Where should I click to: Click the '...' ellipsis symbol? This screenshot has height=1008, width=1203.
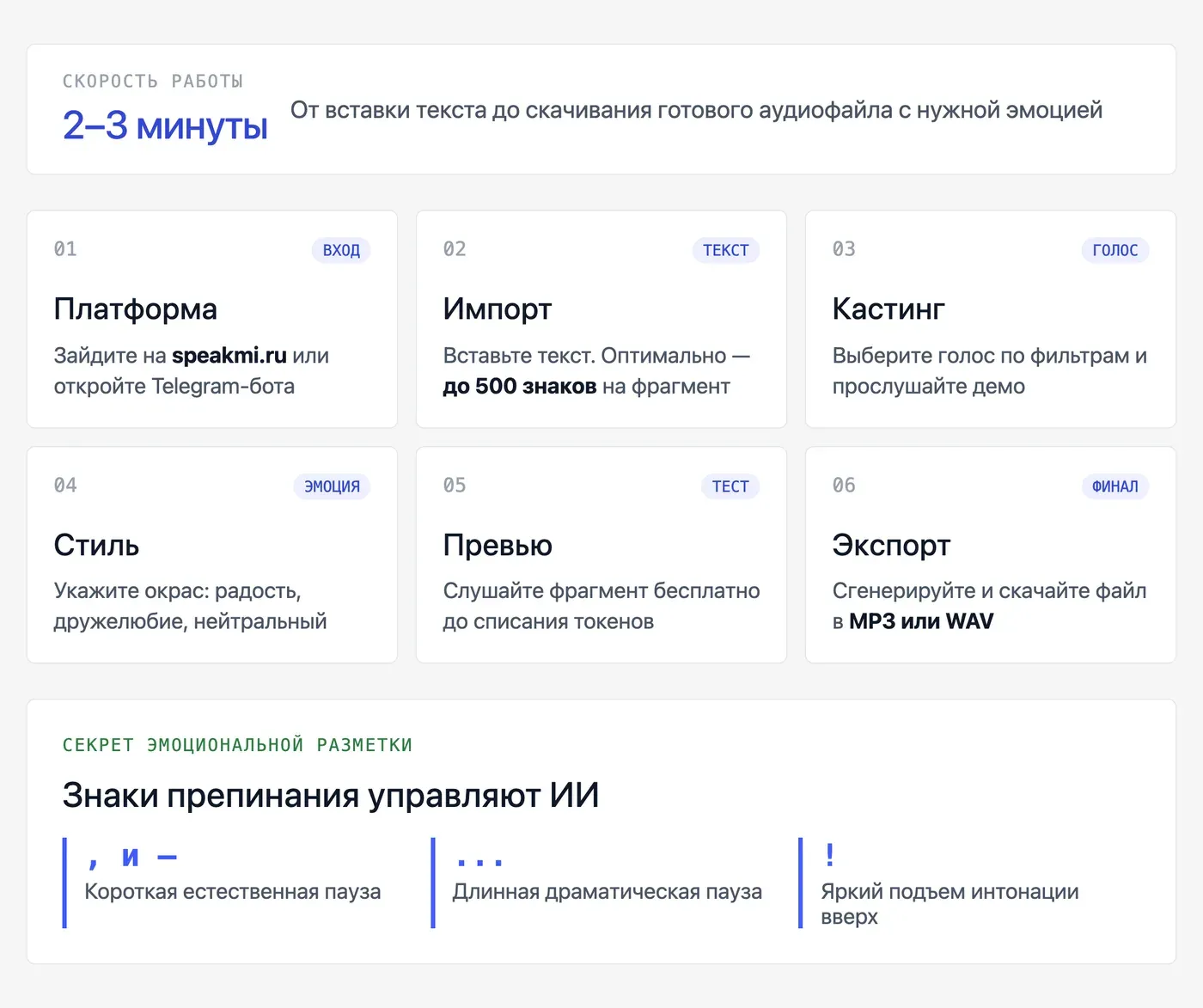coord(479,860)
